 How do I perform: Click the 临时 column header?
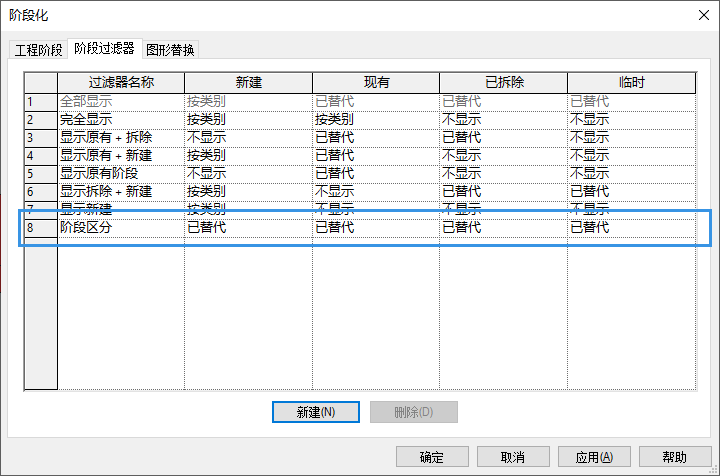point(632,83)
